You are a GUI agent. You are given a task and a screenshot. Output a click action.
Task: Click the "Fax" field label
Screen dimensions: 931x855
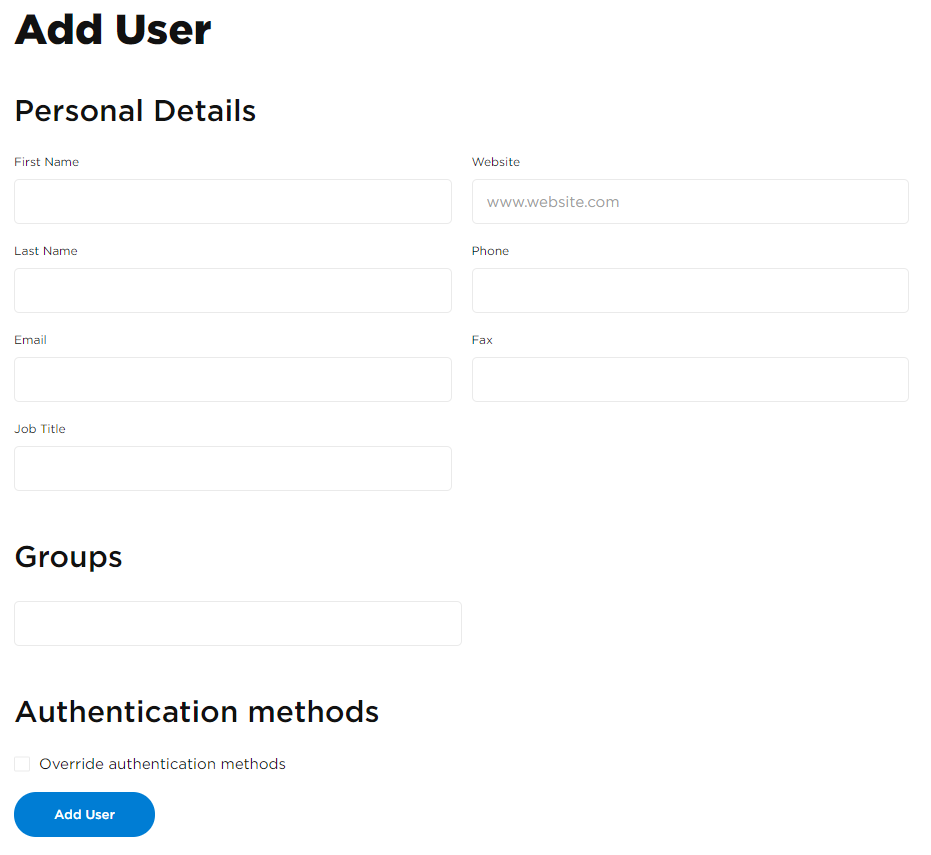coord(482,340)
